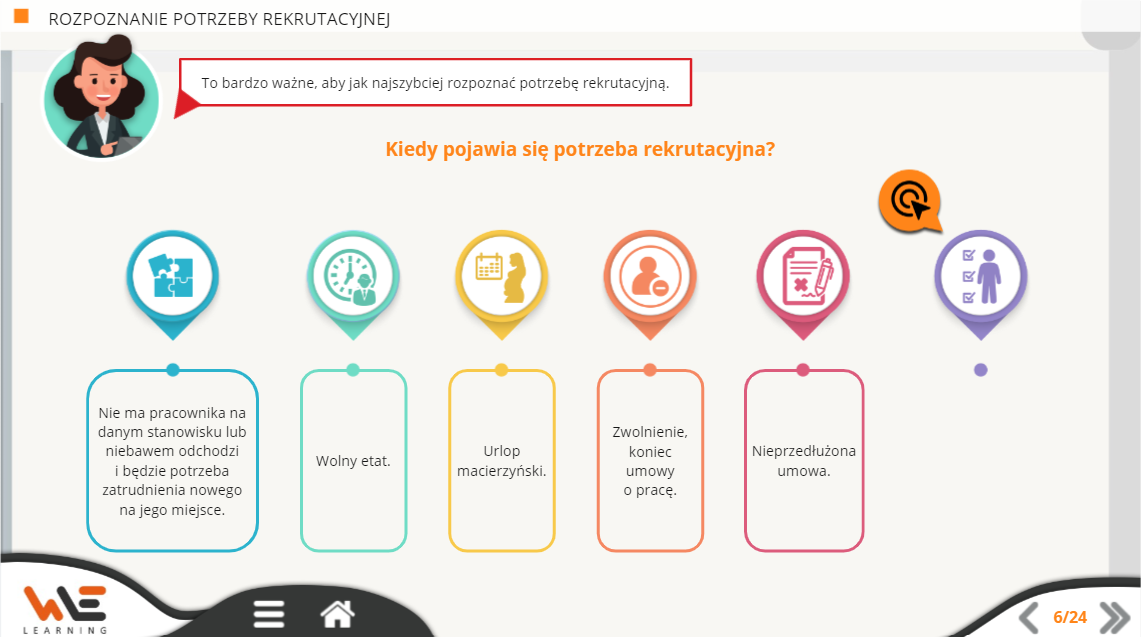Click the speech bubble 'To bardzo ważne...' text
This screenshot has height=637, width=1142.
pos(436,83)
